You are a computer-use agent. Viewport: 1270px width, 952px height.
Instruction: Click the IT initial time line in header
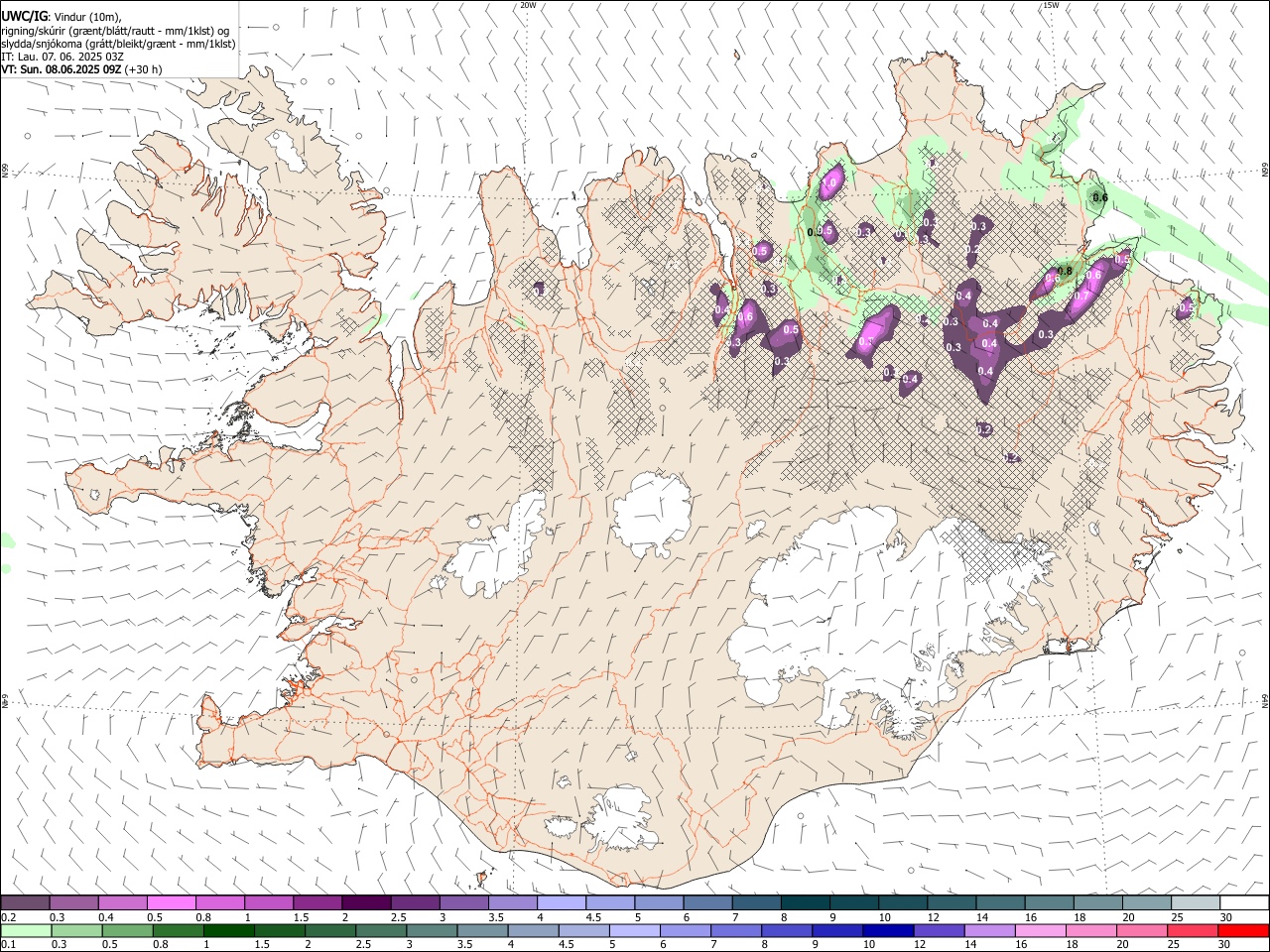click(62, 57)
